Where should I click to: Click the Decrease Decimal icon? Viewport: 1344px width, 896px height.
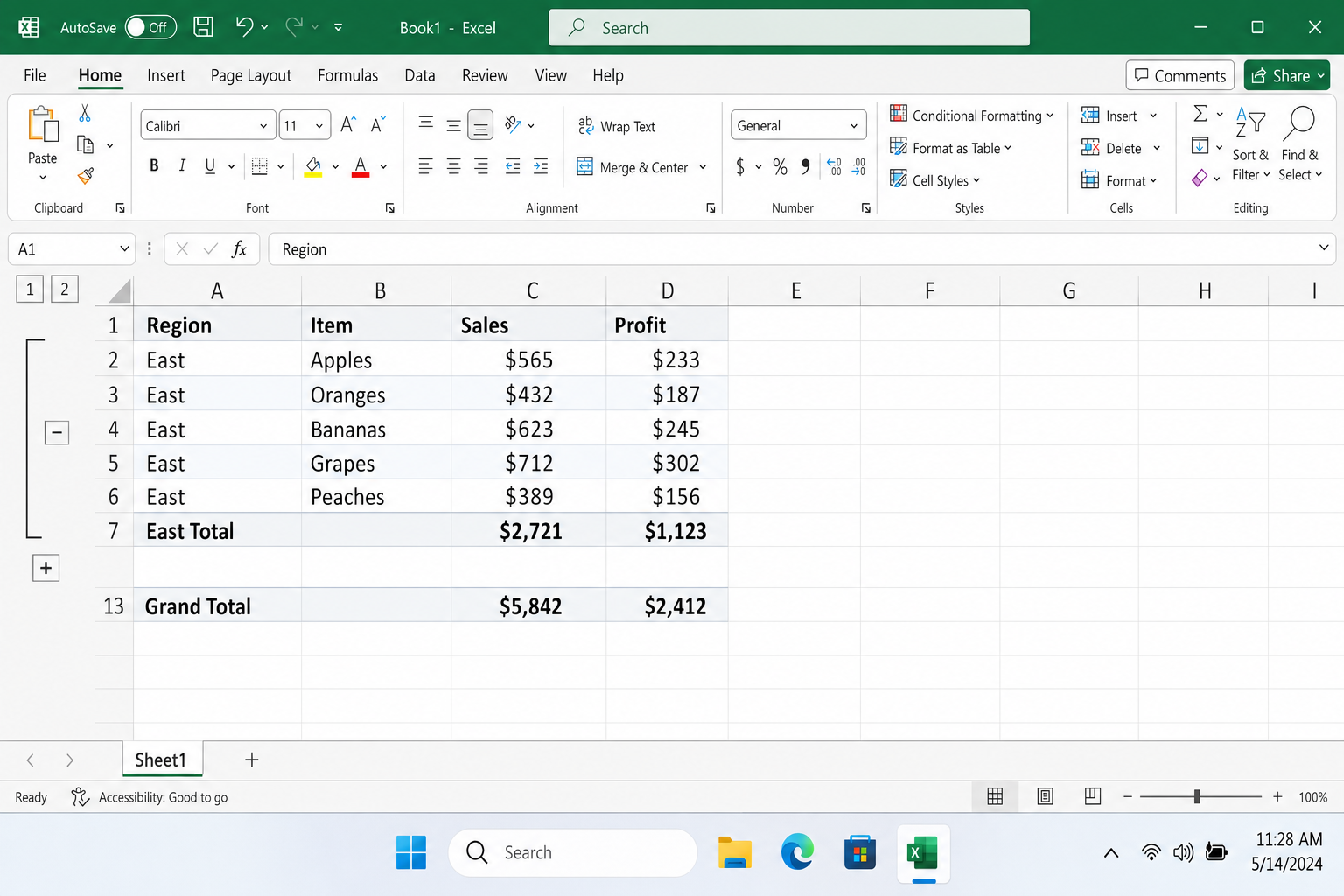tap(859, 166)
